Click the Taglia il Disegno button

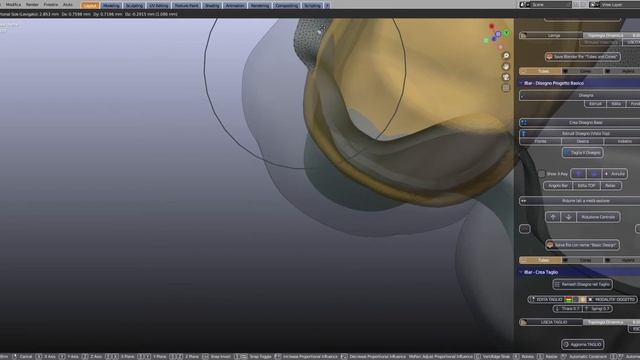582,153
